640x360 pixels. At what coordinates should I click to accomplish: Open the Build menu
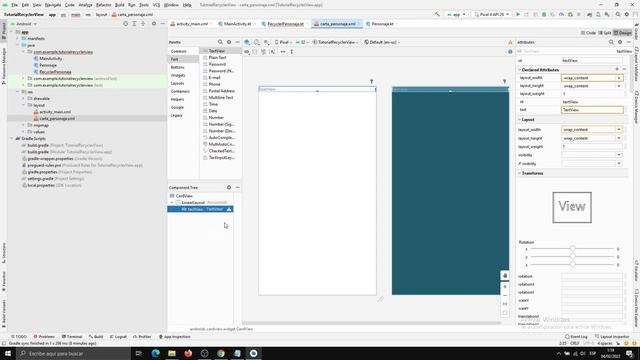[x=120, y=5]
